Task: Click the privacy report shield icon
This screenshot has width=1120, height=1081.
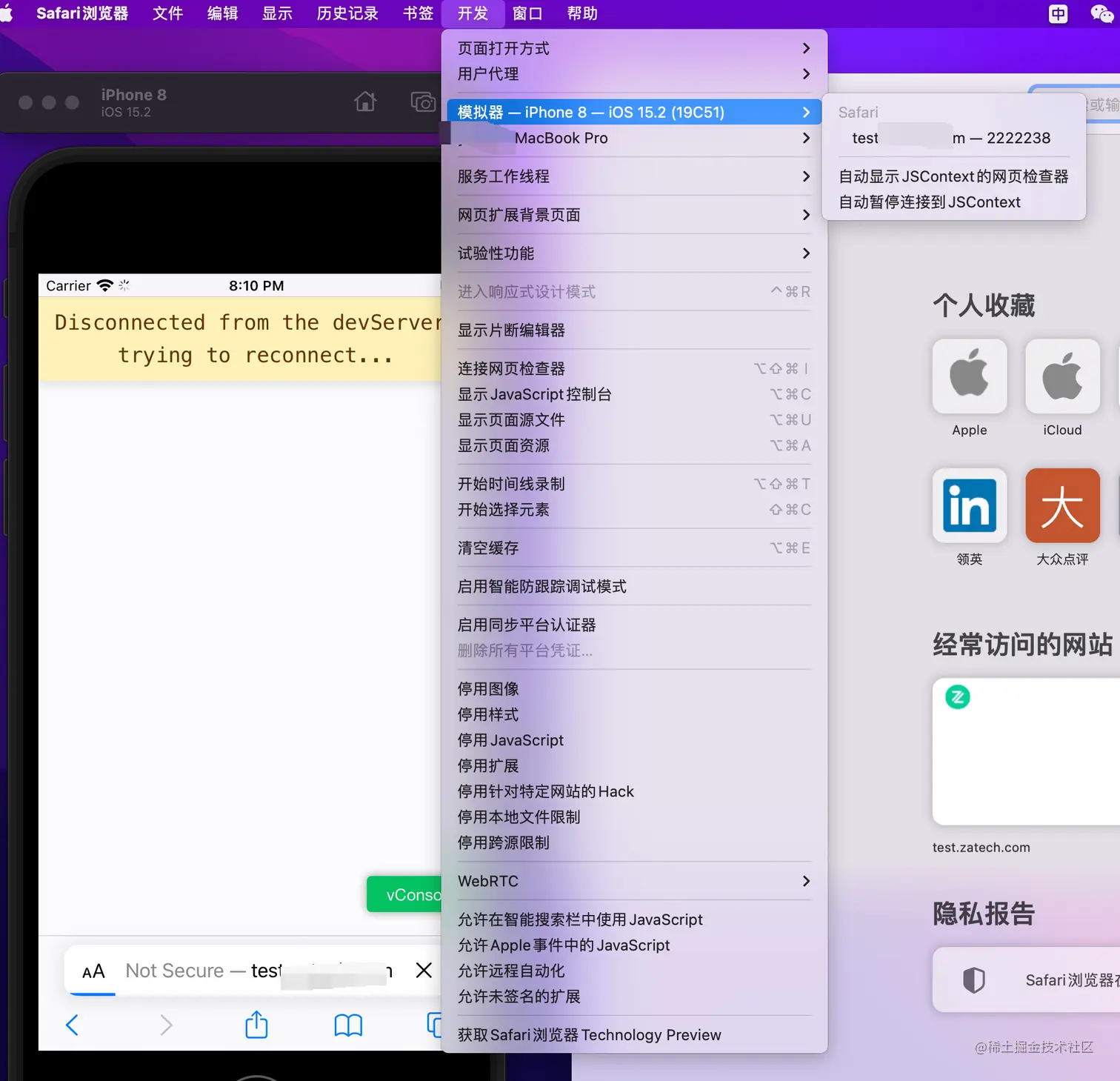Action: click(x=973, y=980)
